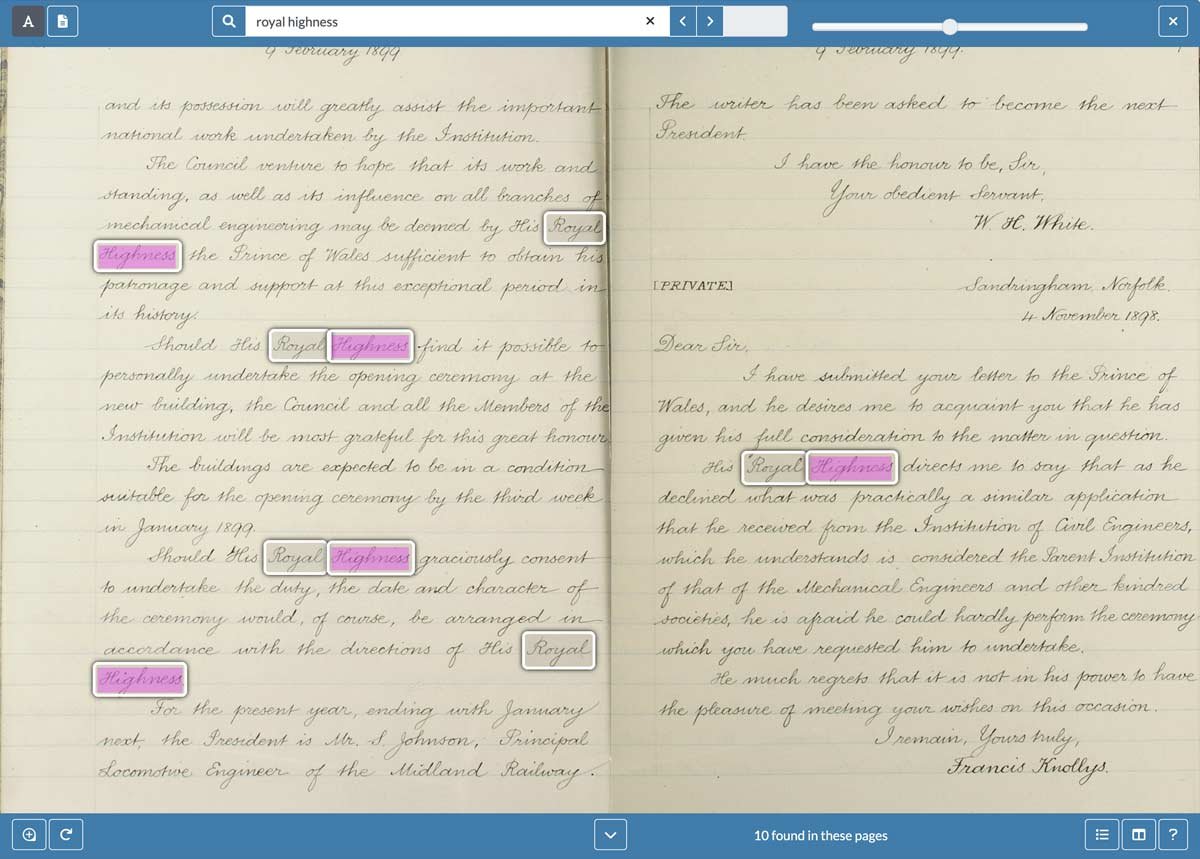1200x859 pixels.
Task: Click the '10 found in these pages' label
Action: 821,834
